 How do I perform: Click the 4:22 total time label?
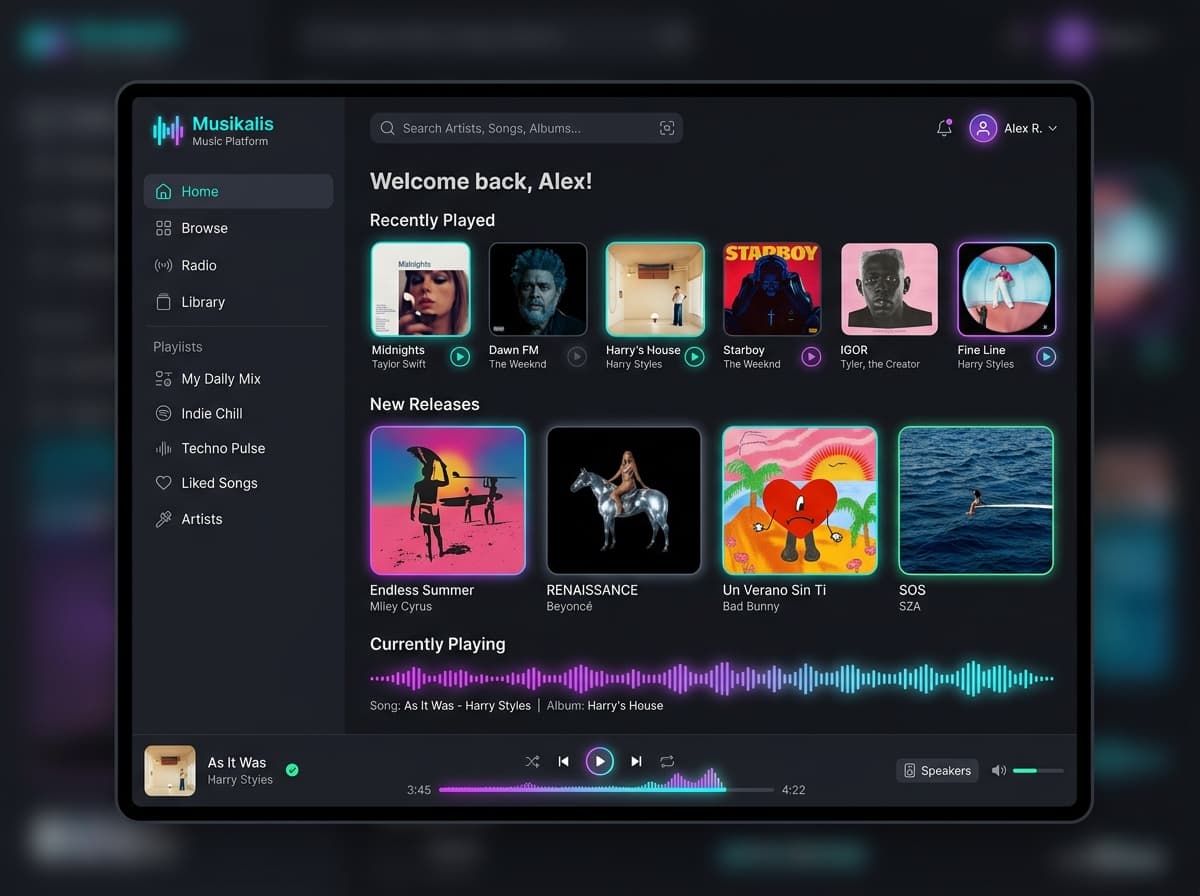pos(793,790)
